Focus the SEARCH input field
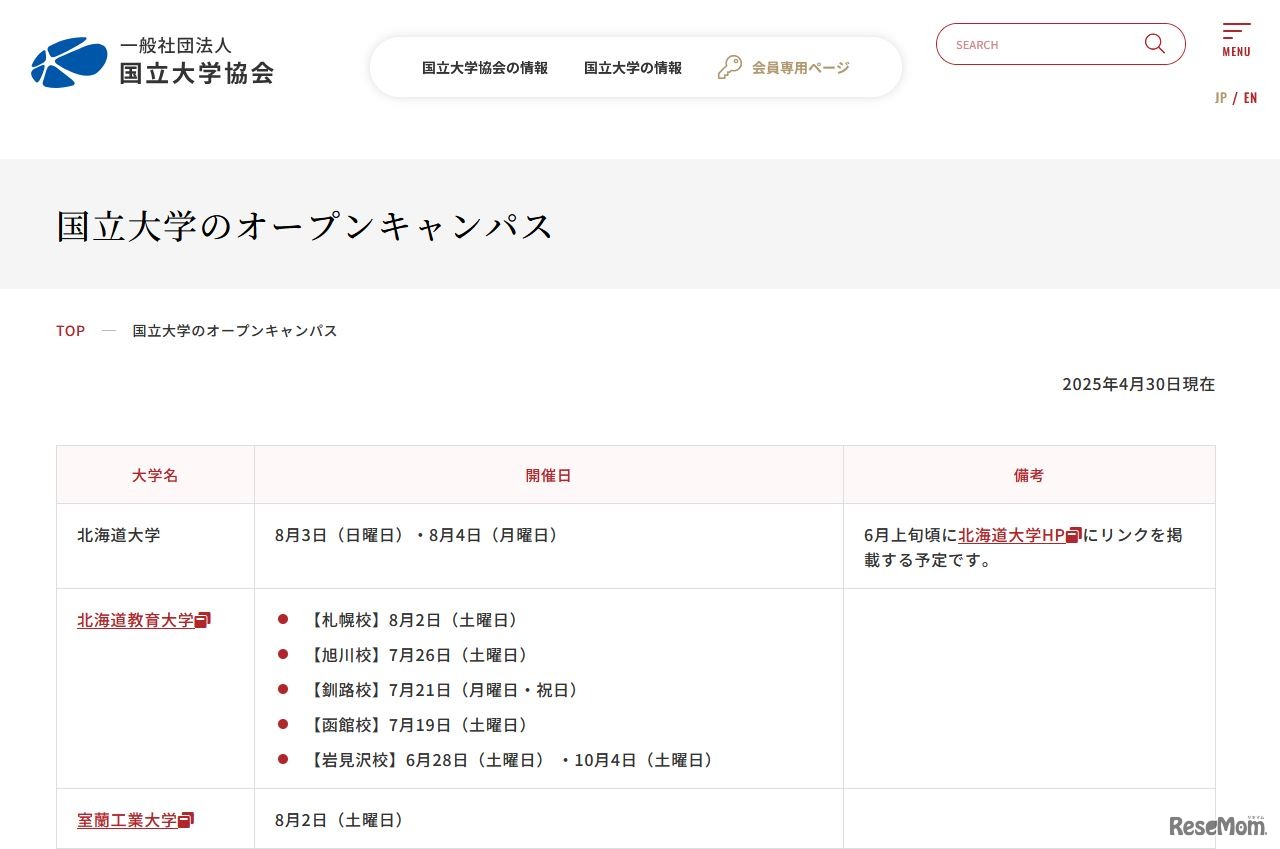This screenshot has height=849, width=1280. 1040,45
